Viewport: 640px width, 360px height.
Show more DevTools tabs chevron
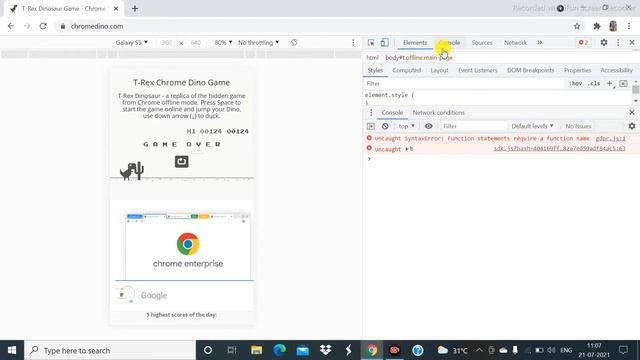[x=540, y=42]
